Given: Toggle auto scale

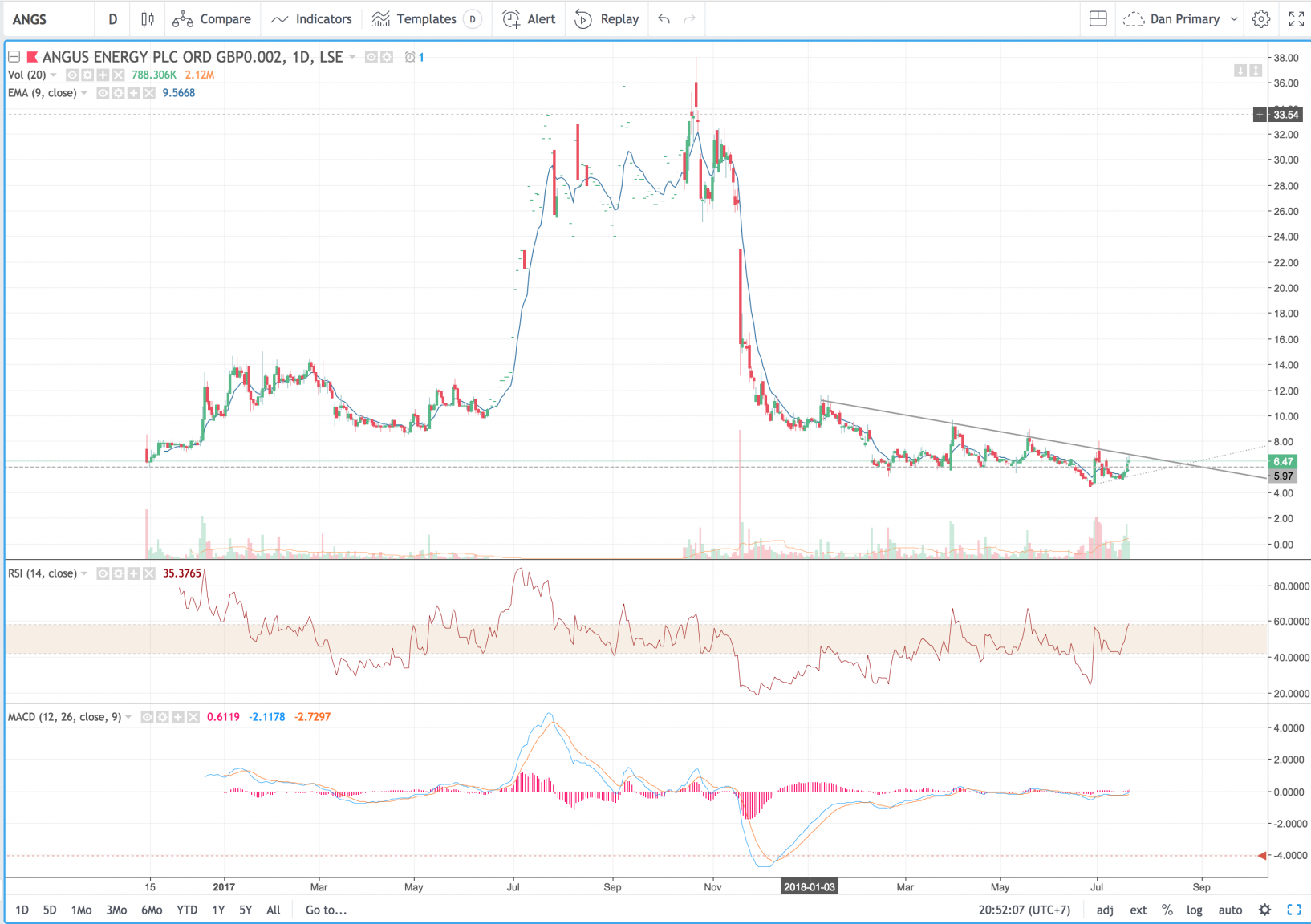Looking at the screenshot, I should [x=1230, y=910].
